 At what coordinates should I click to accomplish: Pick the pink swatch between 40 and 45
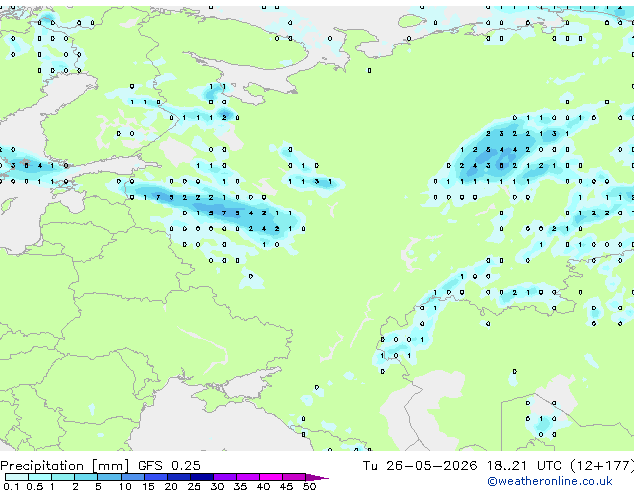[271, 477]
